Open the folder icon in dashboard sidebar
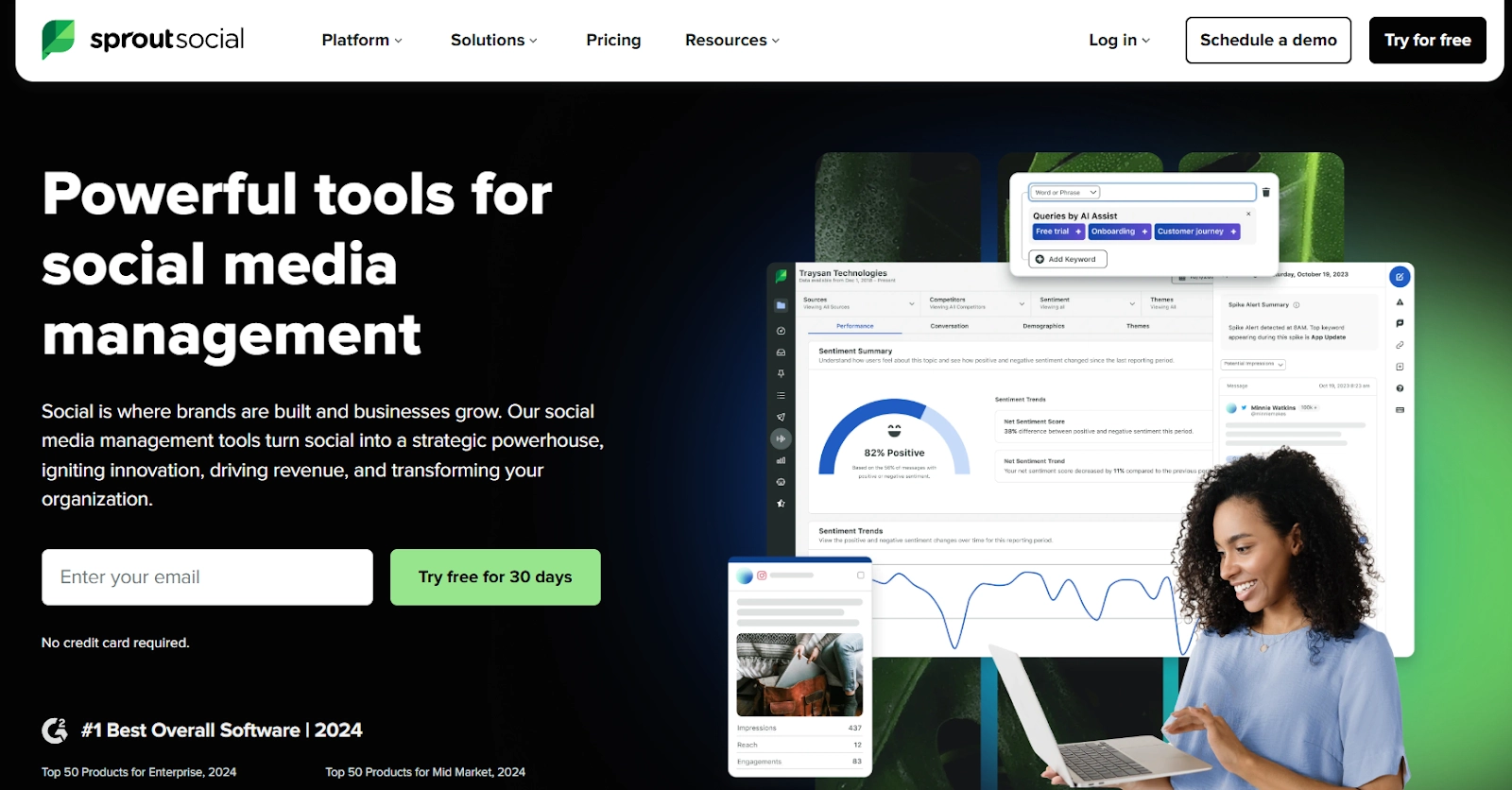The height and width of the screenshot is (790, 1512). tap(781, 305)
